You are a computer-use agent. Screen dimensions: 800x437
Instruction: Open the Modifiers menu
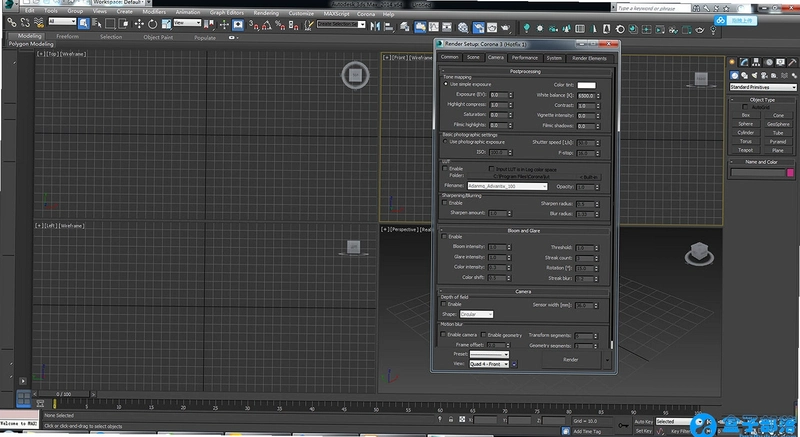click(x=154, y=11)
